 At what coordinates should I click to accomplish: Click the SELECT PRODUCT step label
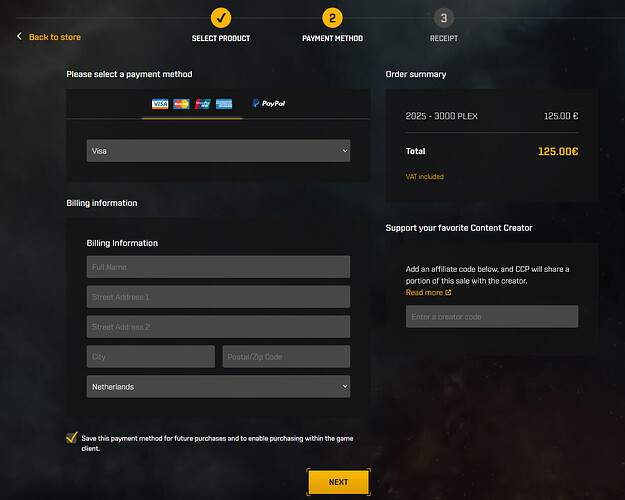click(221, 38)
